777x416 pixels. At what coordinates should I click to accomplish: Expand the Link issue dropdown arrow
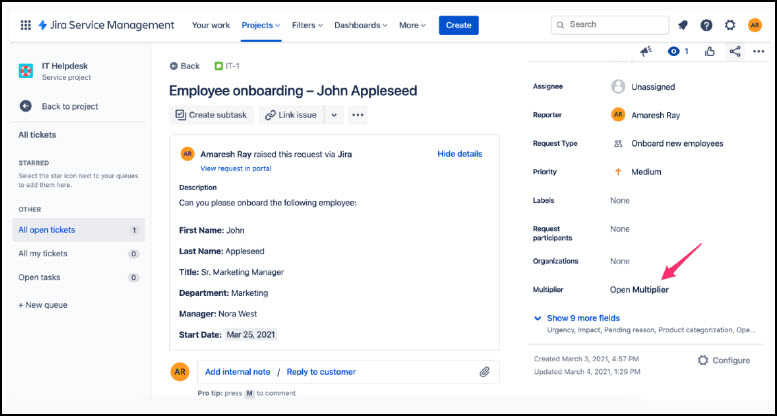[x=334, y=115]
